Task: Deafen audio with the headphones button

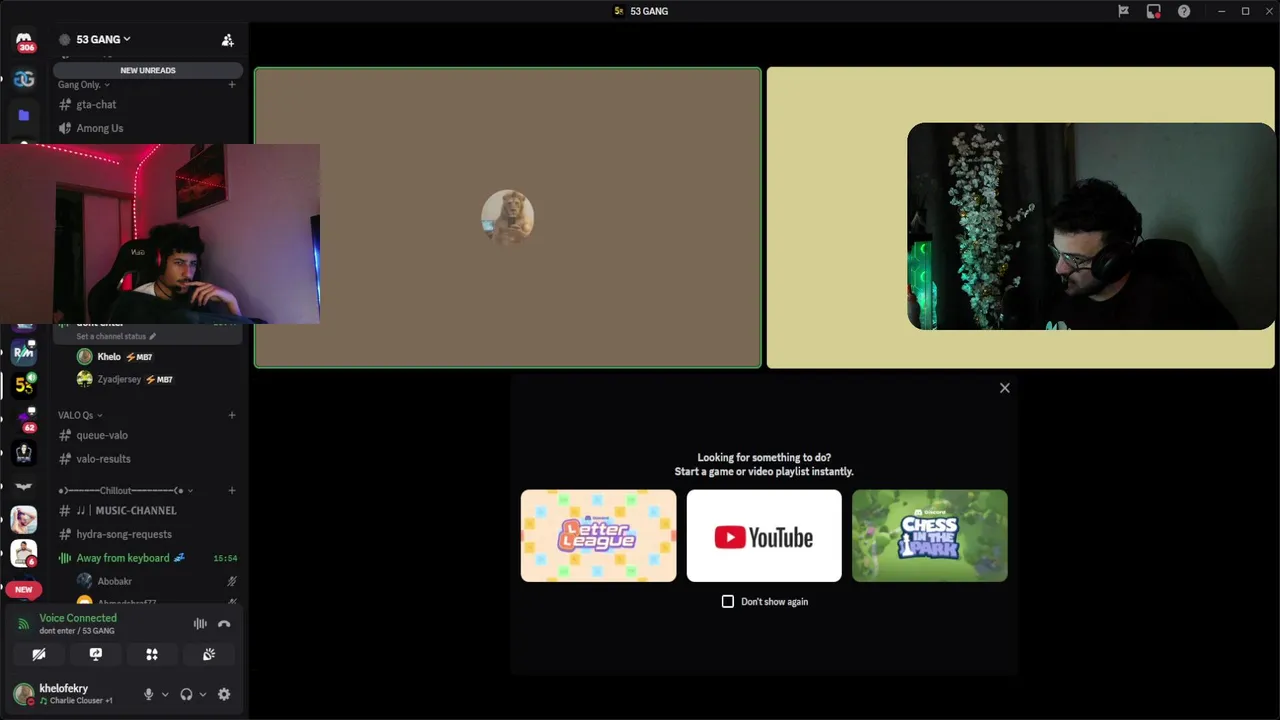Action: point(186,694)
